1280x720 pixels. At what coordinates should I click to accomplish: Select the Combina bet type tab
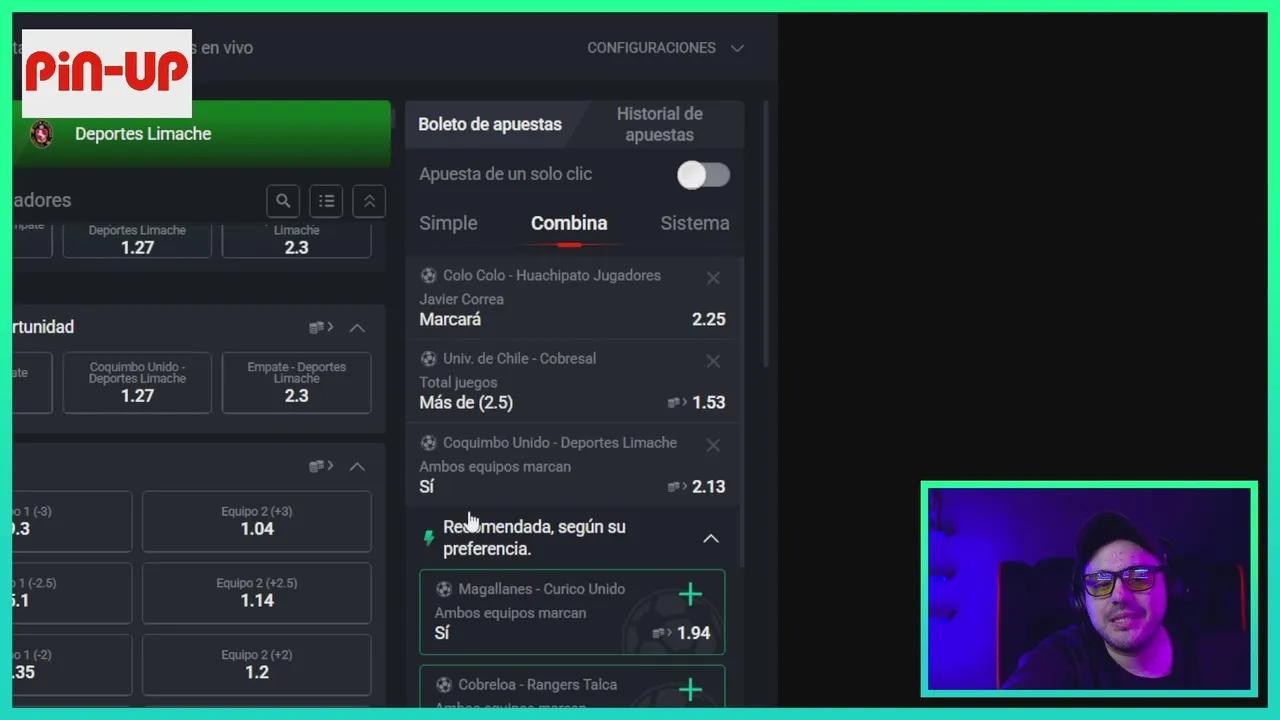click(x=569, y=223)
